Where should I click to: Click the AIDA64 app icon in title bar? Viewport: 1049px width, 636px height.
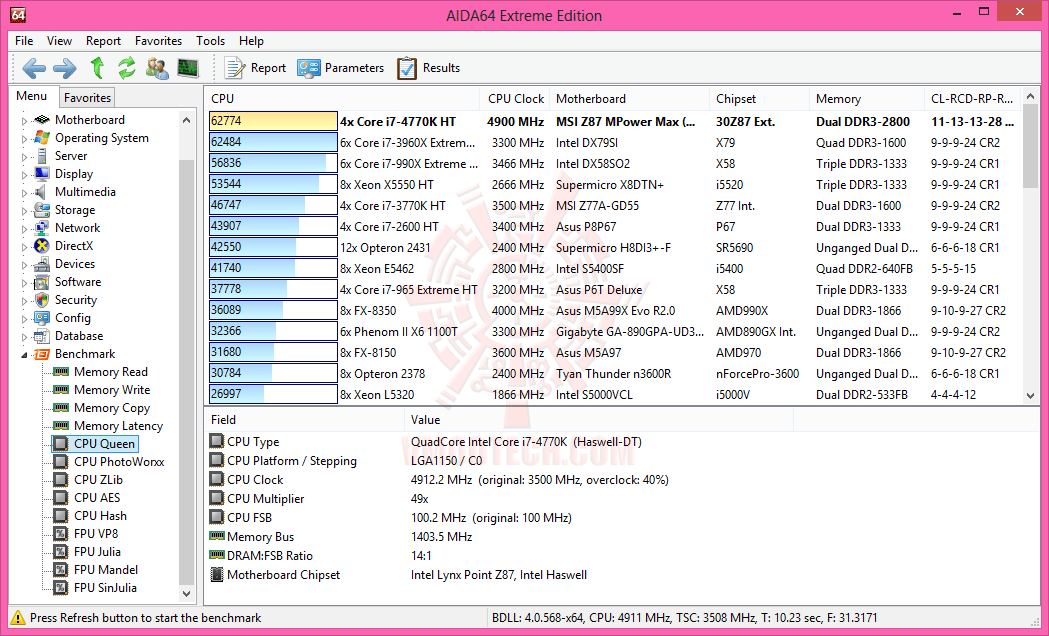pos(18,14)
